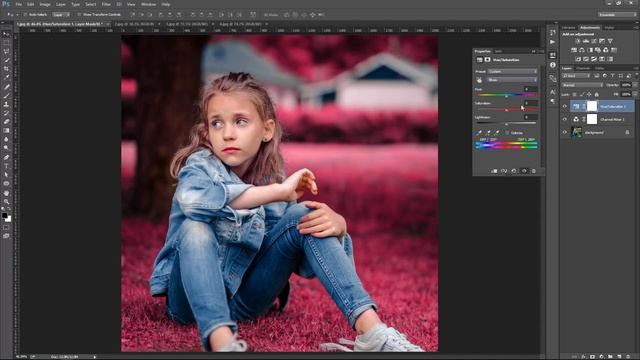Switch to the Channels tab
This screenshot has height=360, width=640.
click(583, 68)
